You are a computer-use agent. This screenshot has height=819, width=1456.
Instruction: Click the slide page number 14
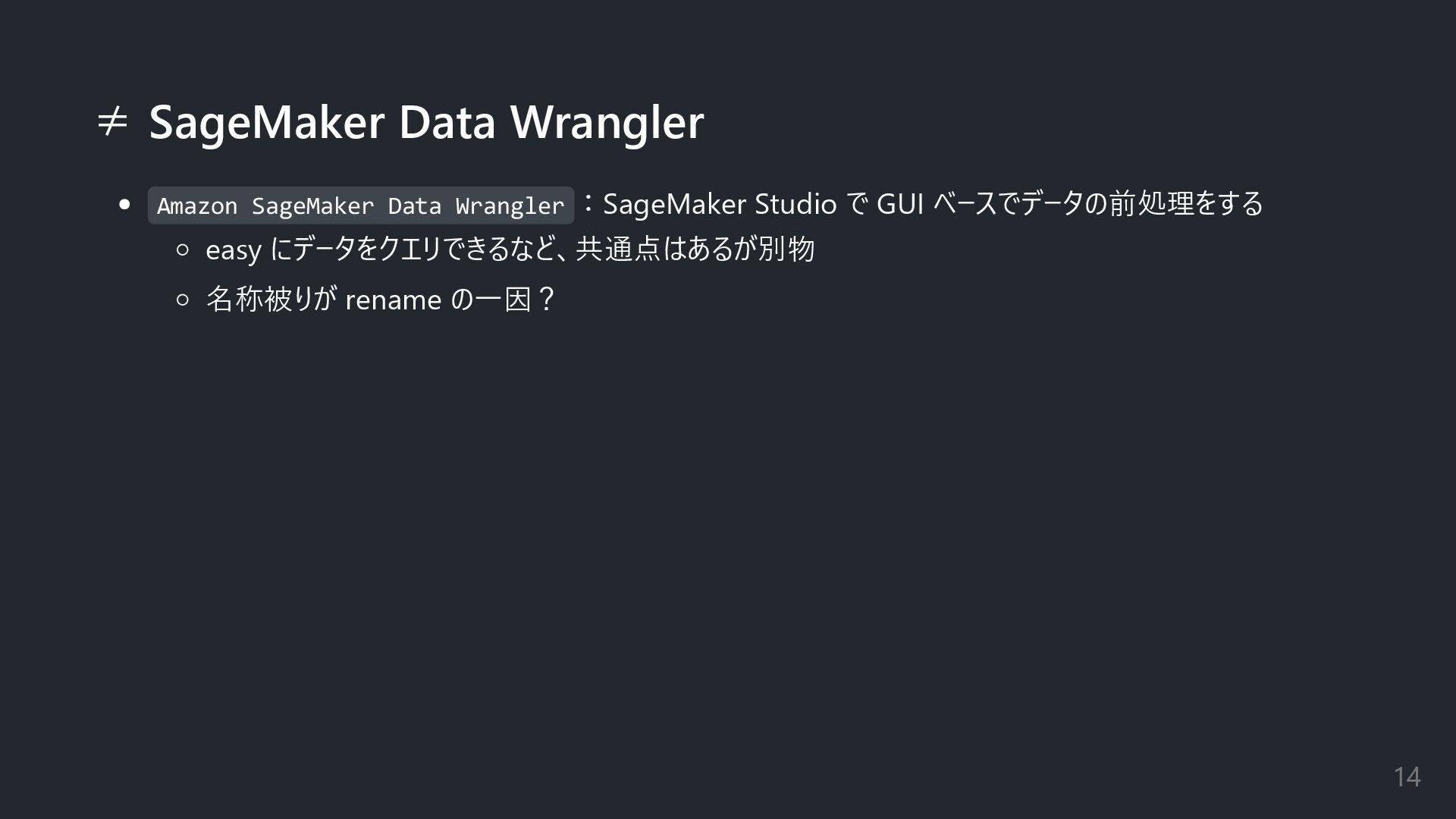pyautogui.click(x=1407, y=777)
